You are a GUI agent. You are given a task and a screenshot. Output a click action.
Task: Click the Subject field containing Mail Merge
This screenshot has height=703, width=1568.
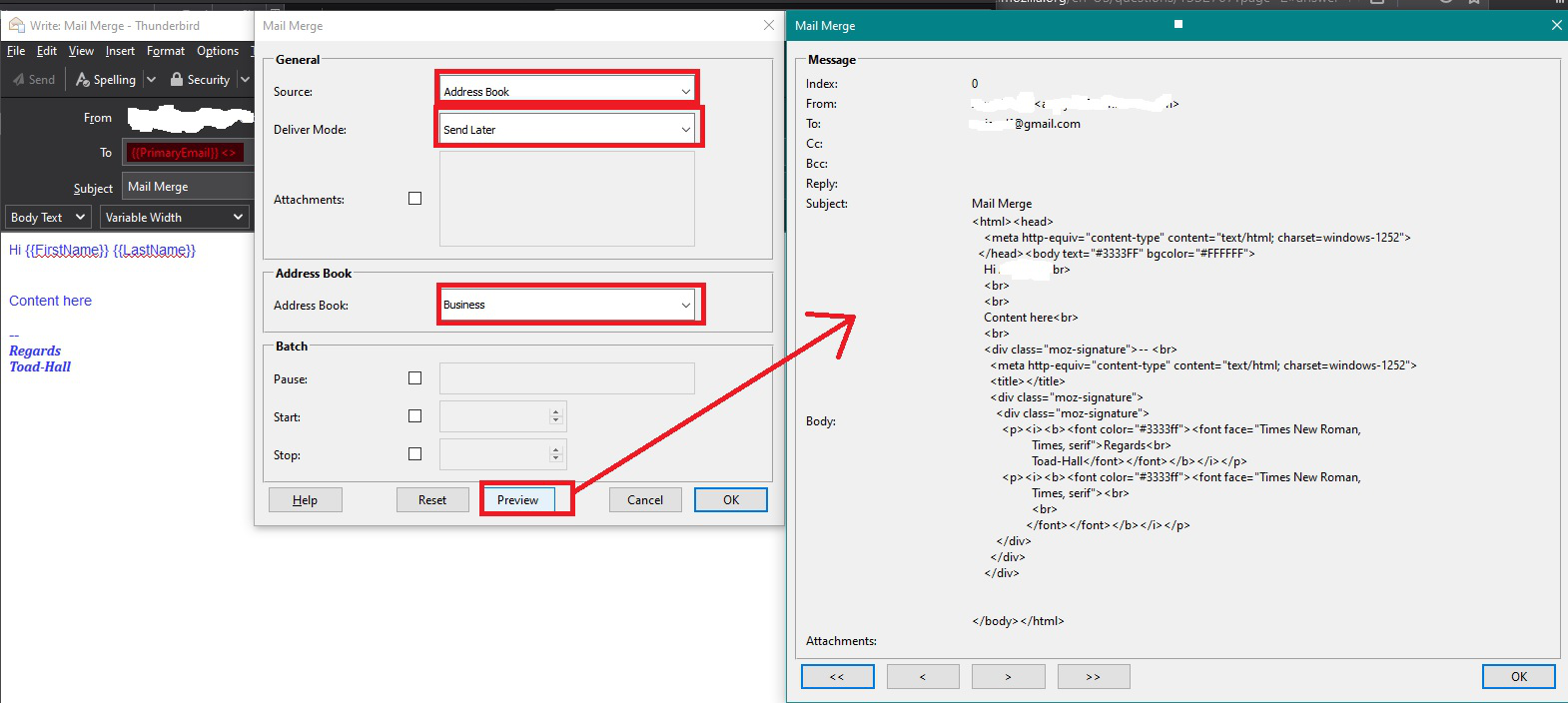[x=188, y=187]
